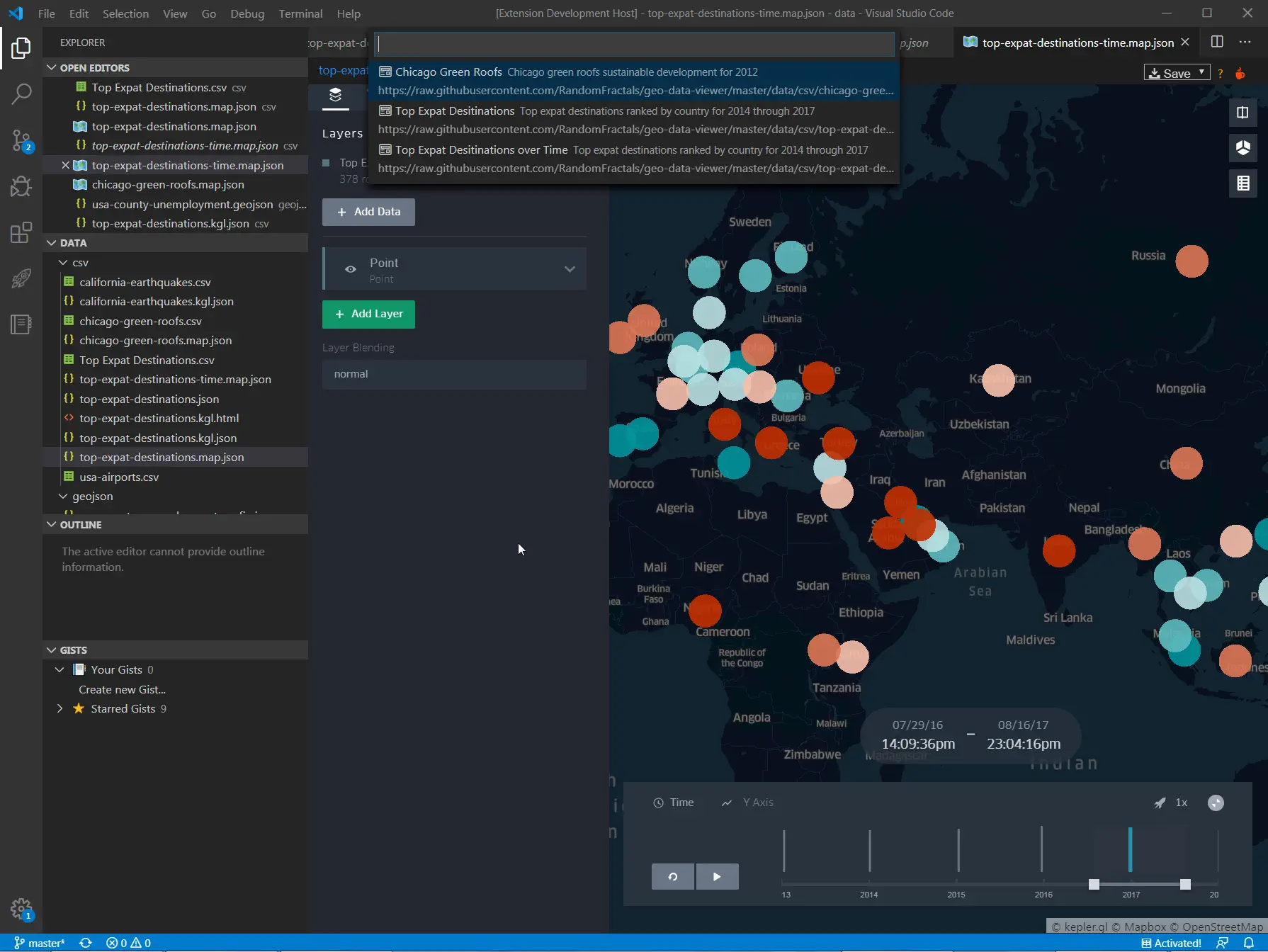Click the Add Layer button
Screen dimensions: 1268x952
[x=368, y=314]
